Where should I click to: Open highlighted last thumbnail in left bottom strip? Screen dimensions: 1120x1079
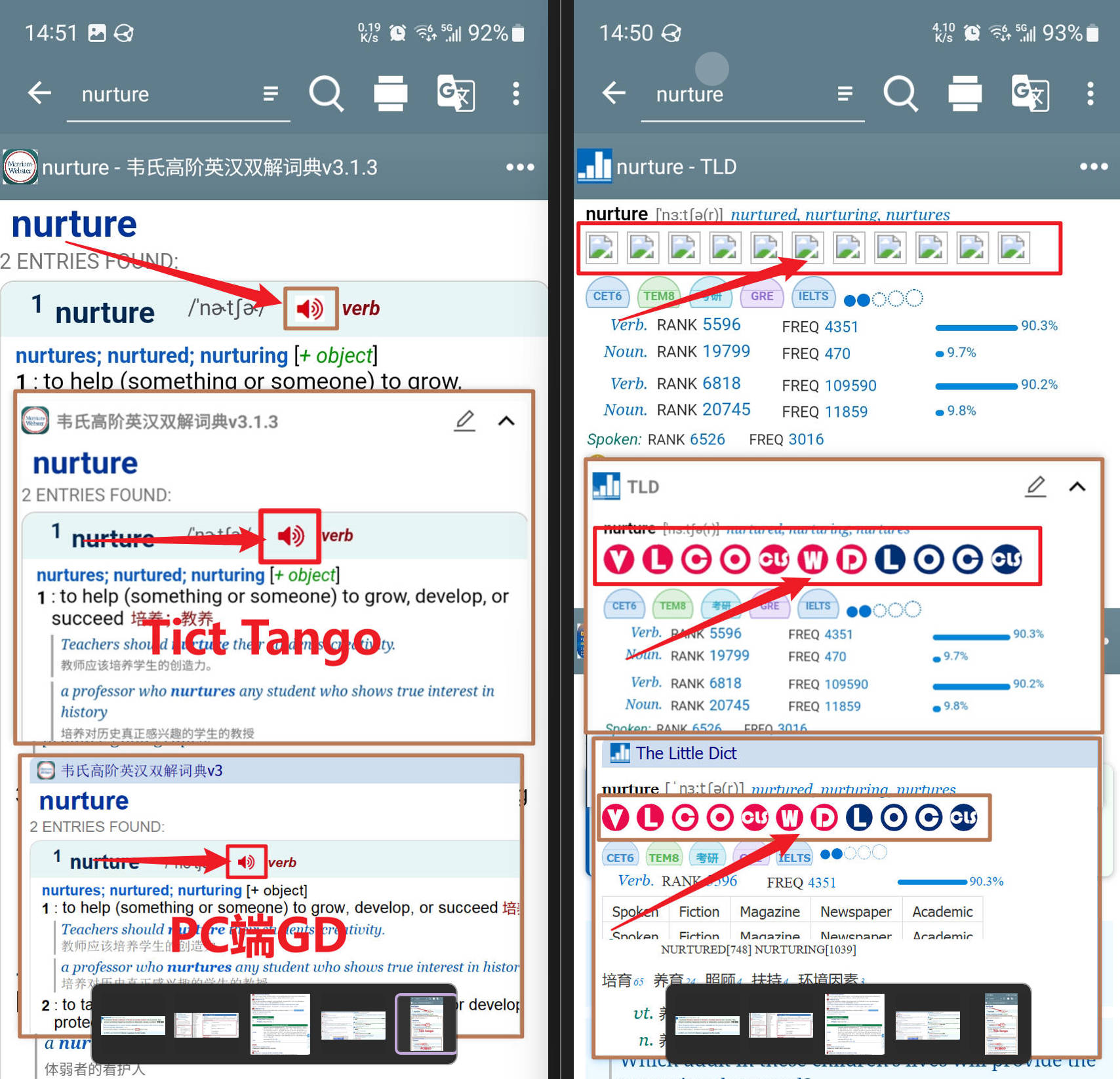426,1024
